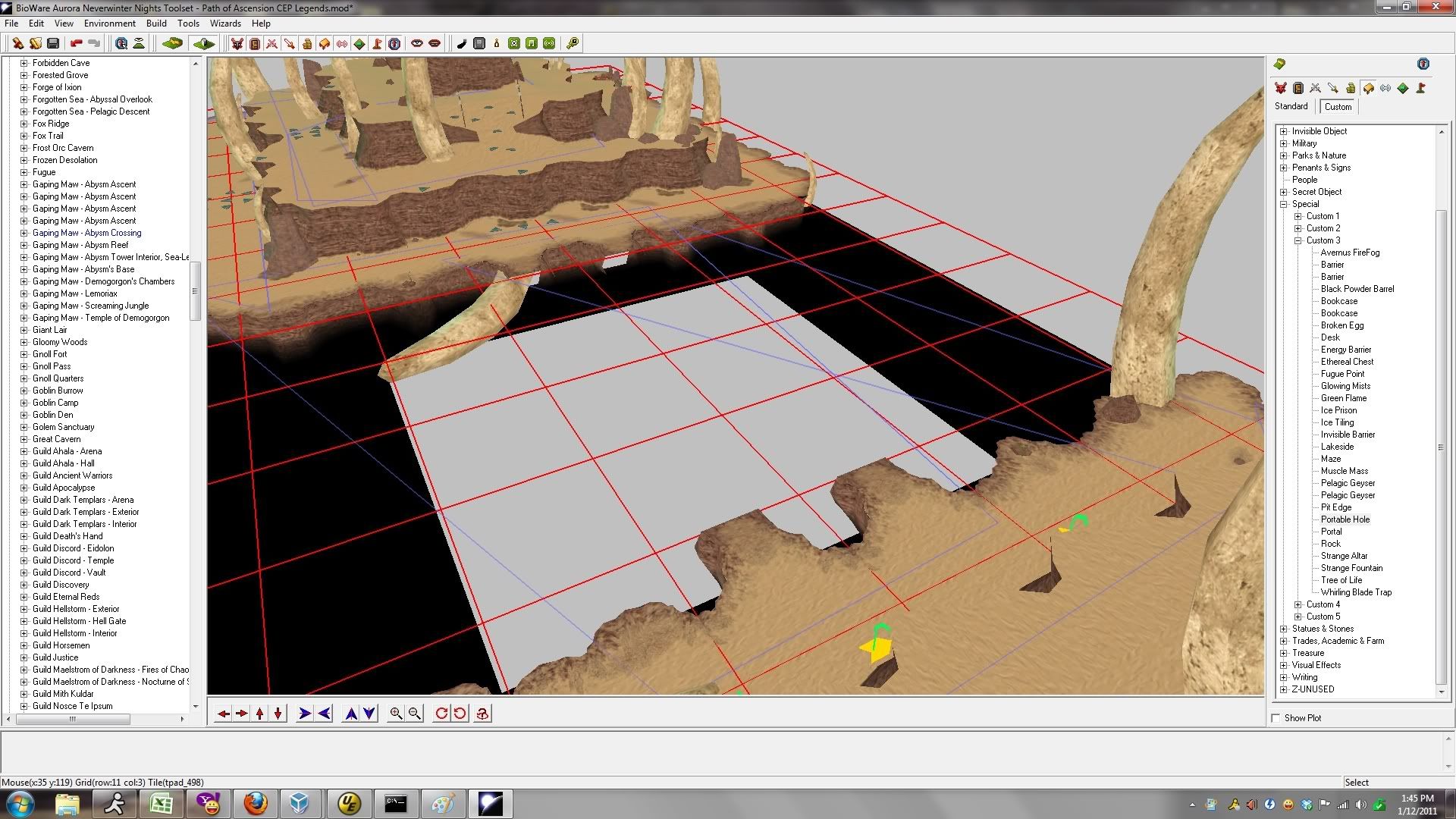This screenshot has width=1456, height=819.
Task: Expand the Visual Effects category
Action: 1284,665
